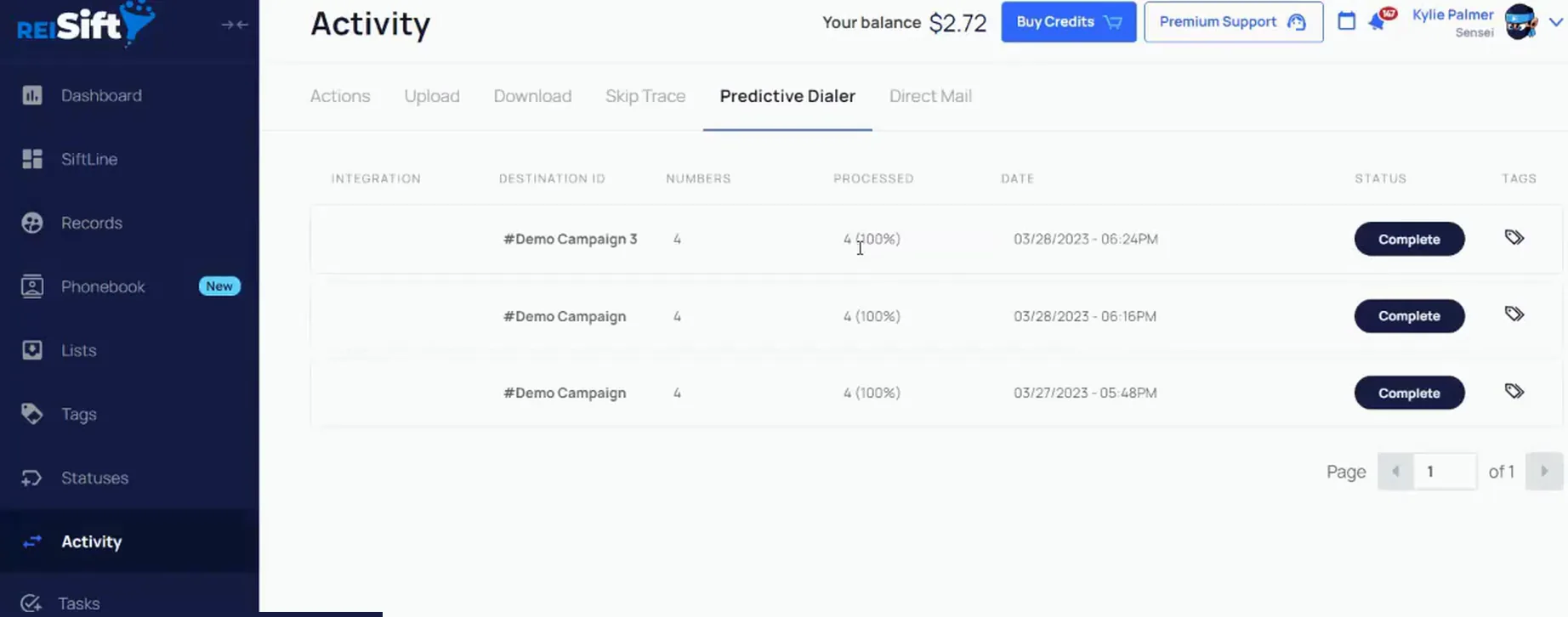This screenshot has height=617, width=1568.
Task: Open SiftLine from the sidebar
Action: (x=88, y=159)
